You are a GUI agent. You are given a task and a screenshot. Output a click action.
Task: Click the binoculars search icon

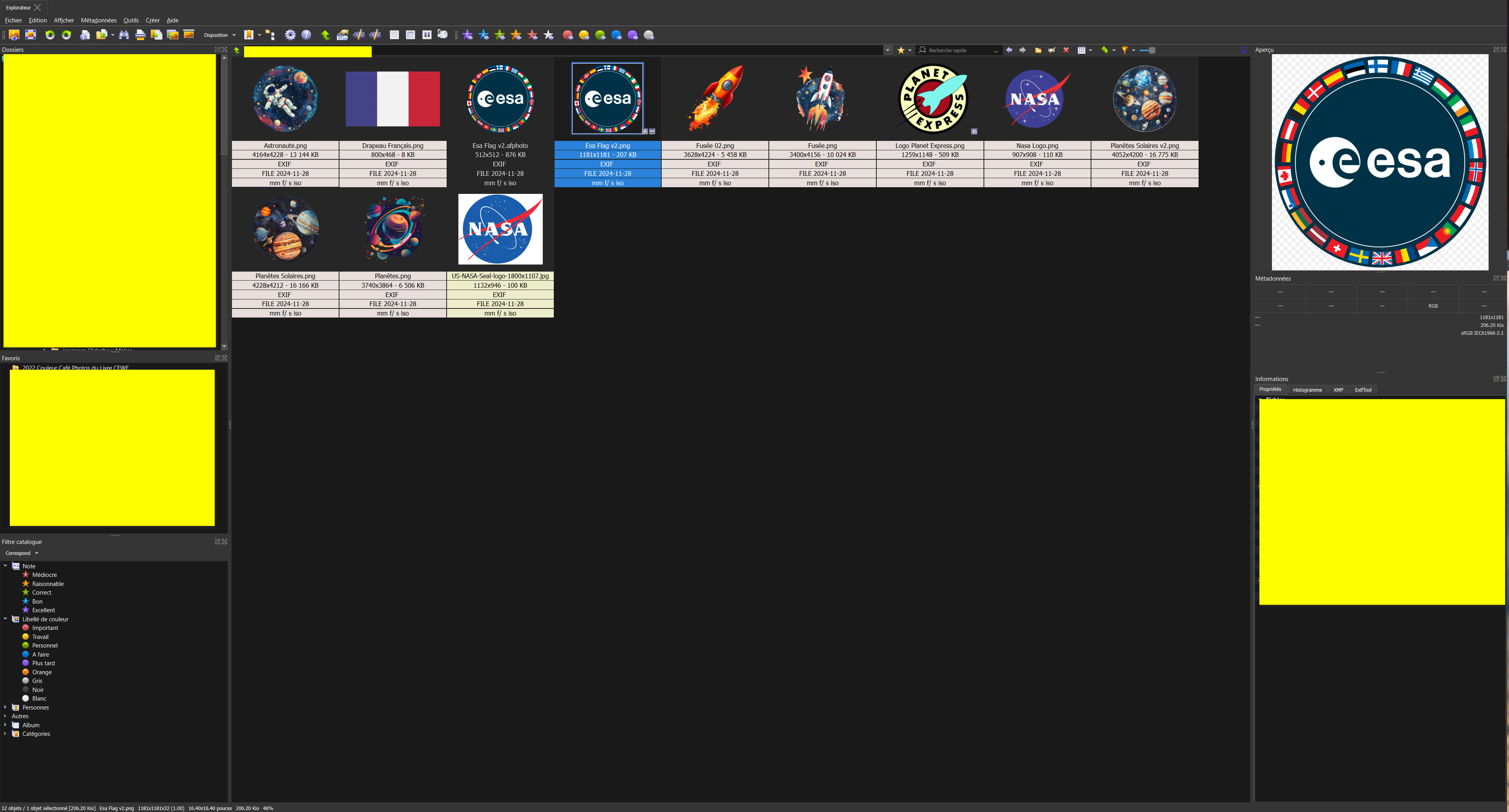[x=124, y=35]
